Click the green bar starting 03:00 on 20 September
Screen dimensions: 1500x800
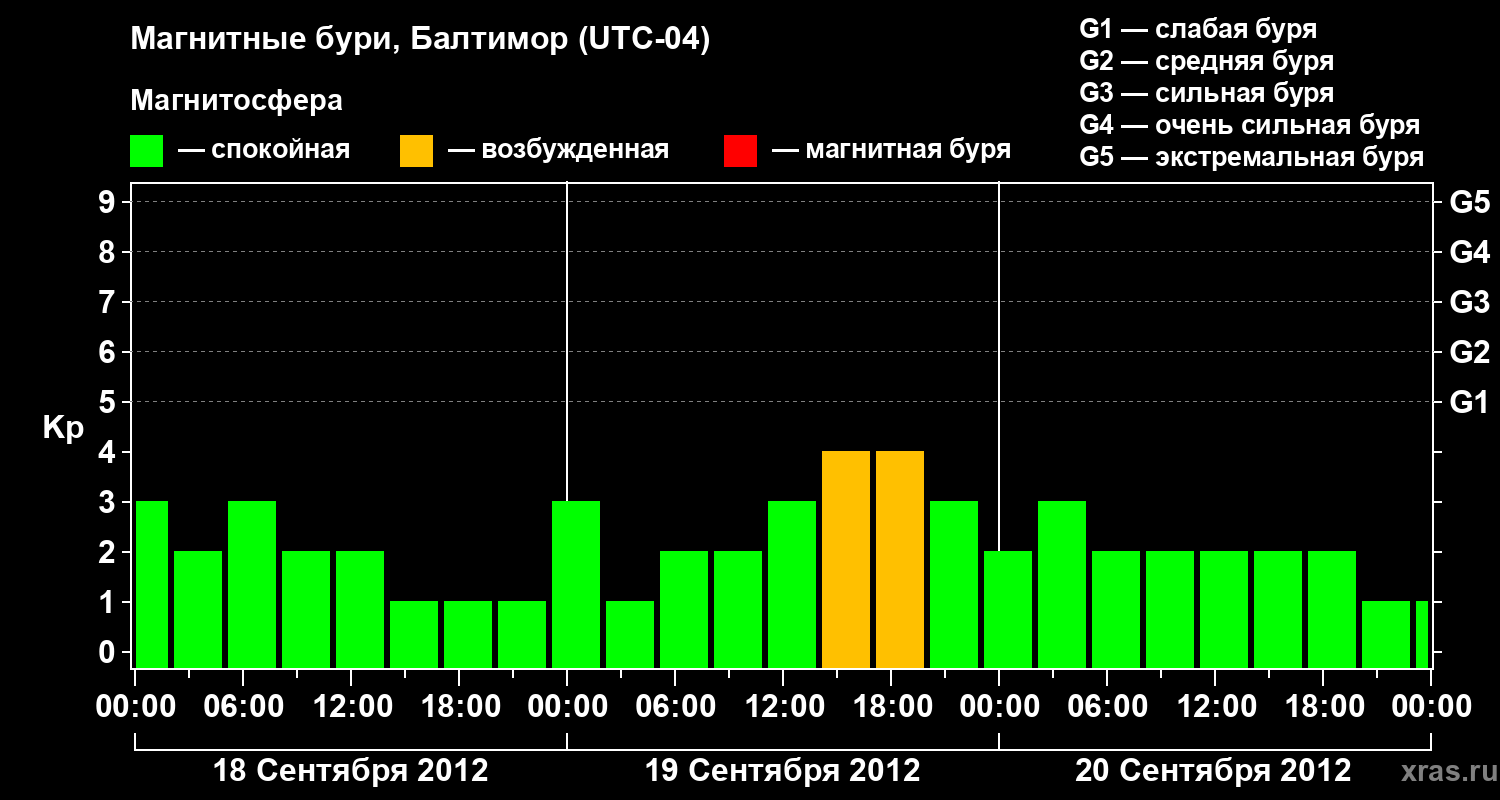click(x=1062, y=585)
